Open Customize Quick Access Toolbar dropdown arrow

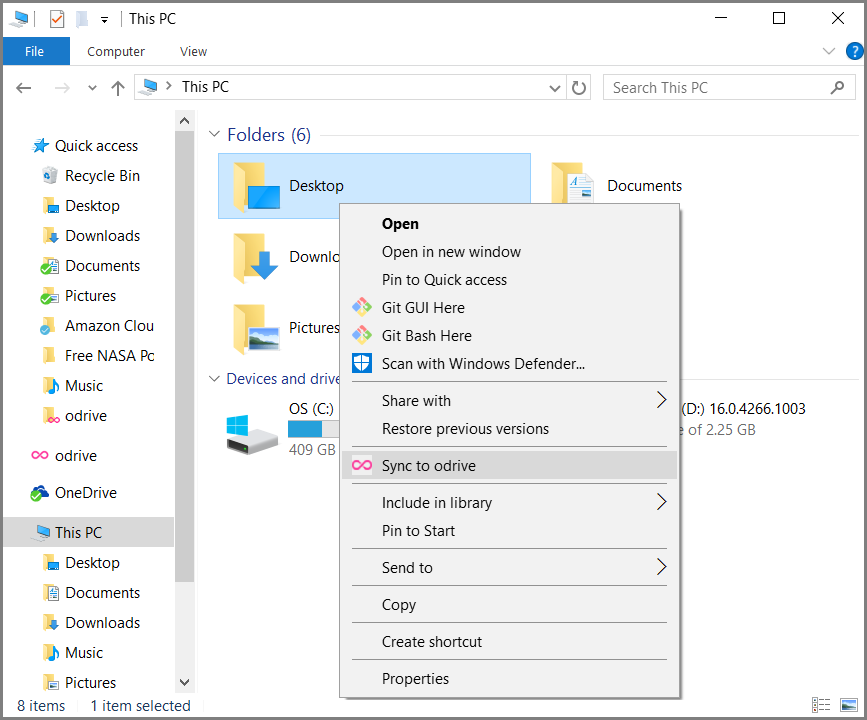(104, 20)
